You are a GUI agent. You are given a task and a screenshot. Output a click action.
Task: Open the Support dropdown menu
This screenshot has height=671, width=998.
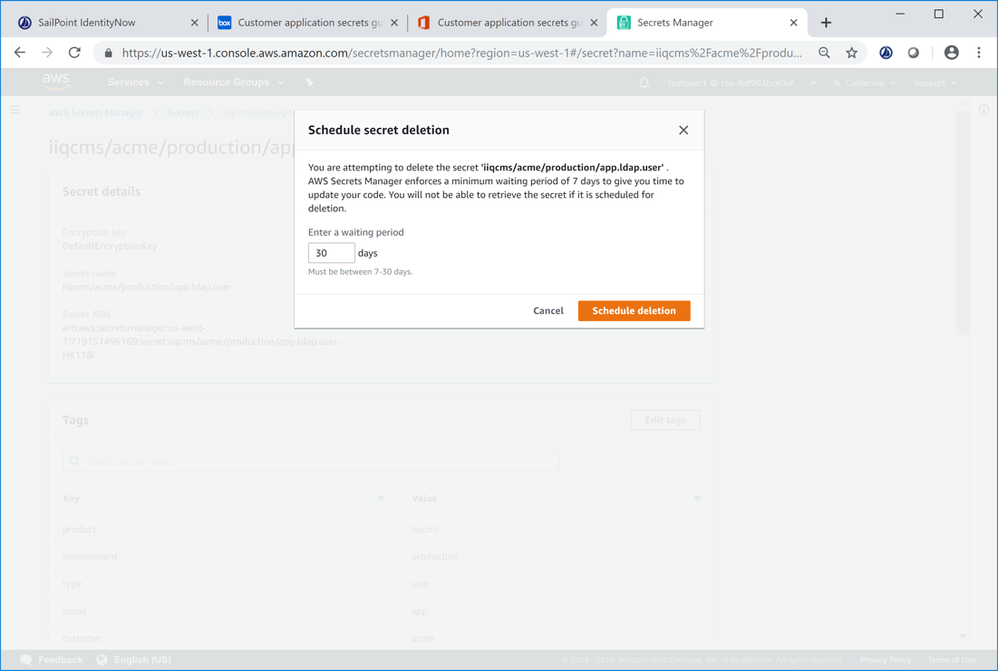pyautogui.click(x=935, y=83)
